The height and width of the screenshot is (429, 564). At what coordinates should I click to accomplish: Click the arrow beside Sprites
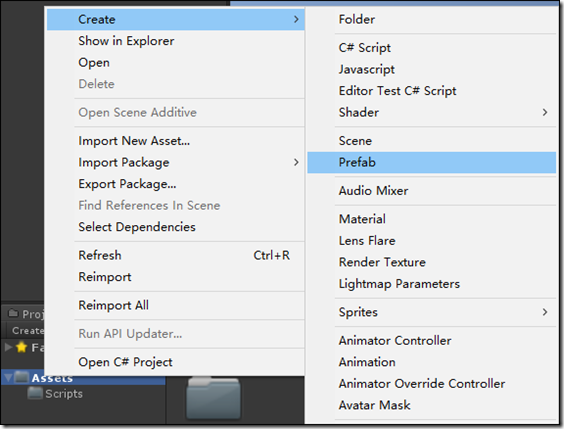tap(545, 312)
